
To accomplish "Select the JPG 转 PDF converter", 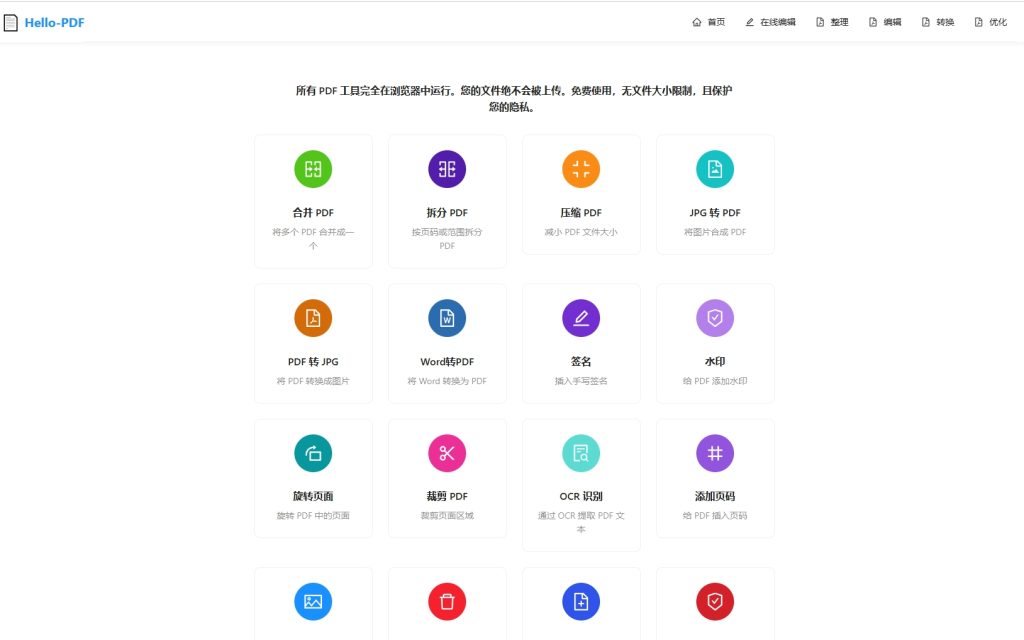I will click(x=714, y=190).
